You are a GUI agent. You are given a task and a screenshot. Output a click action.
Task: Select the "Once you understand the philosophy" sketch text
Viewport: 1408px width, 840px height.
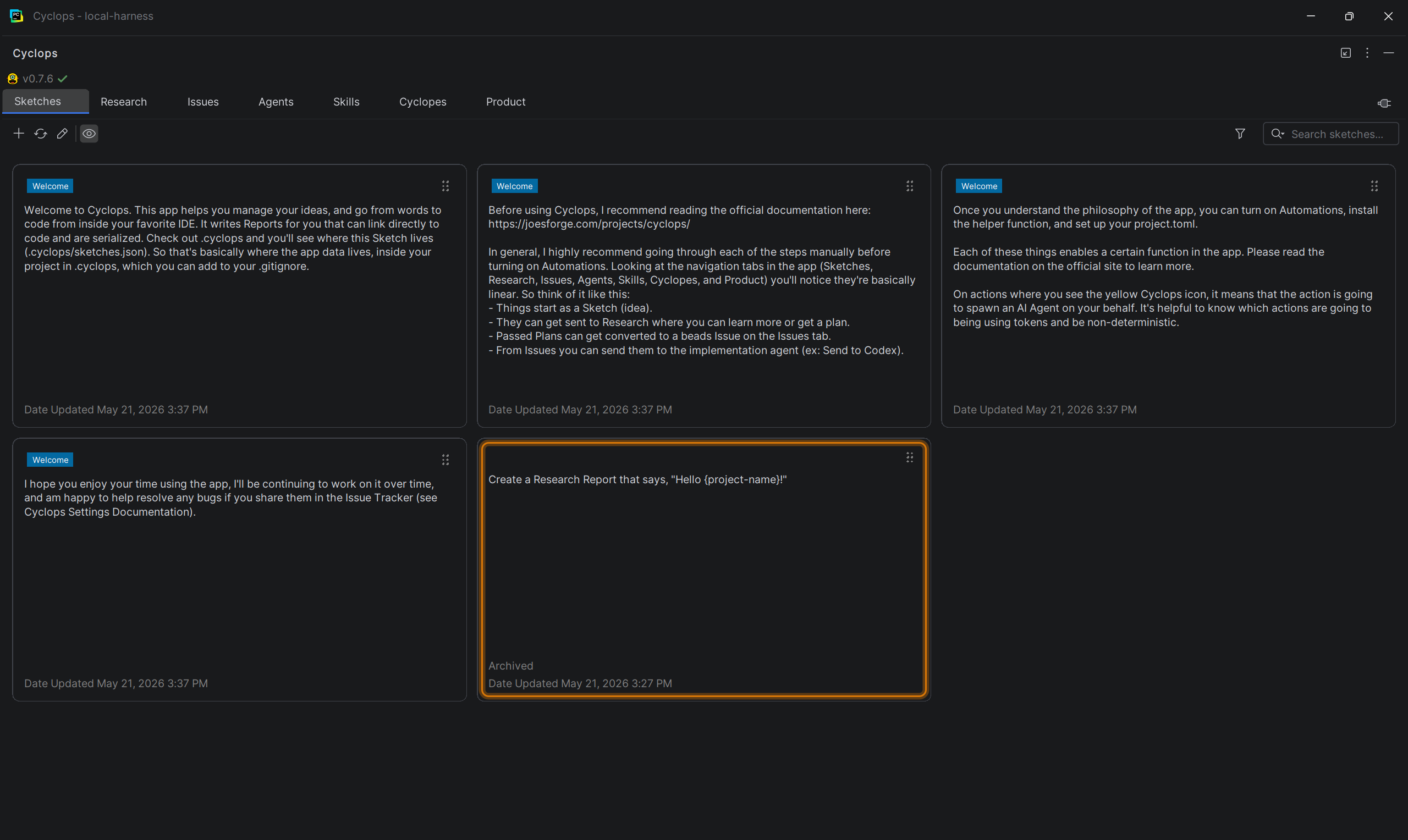click(x=1165, y=217)
